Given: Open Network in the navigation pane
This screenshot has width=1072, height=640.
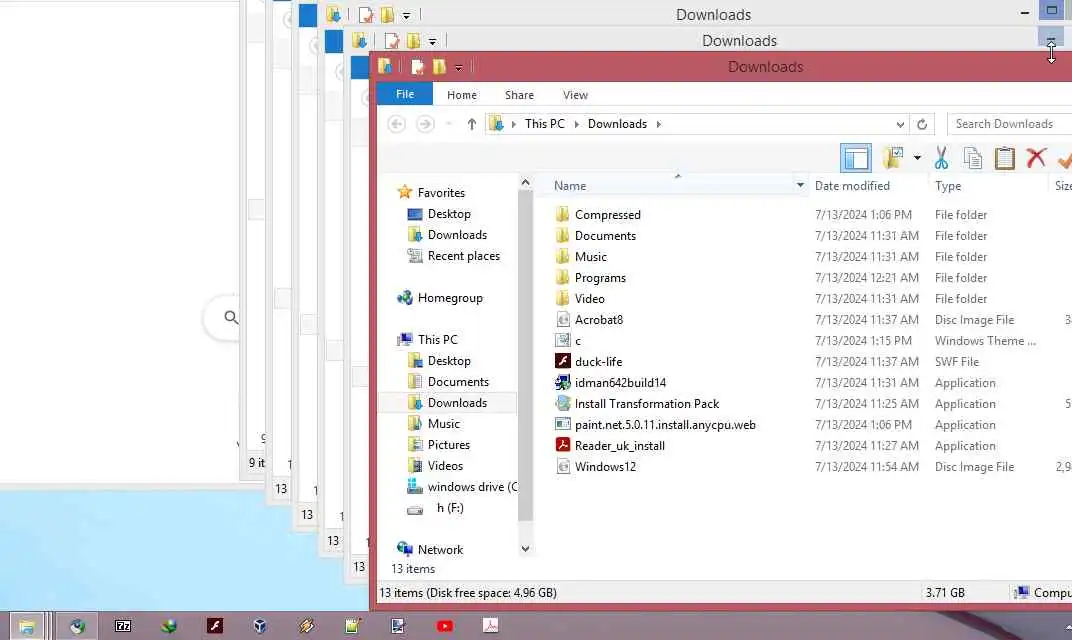Looking at the screenshot, I should (440, 550).
